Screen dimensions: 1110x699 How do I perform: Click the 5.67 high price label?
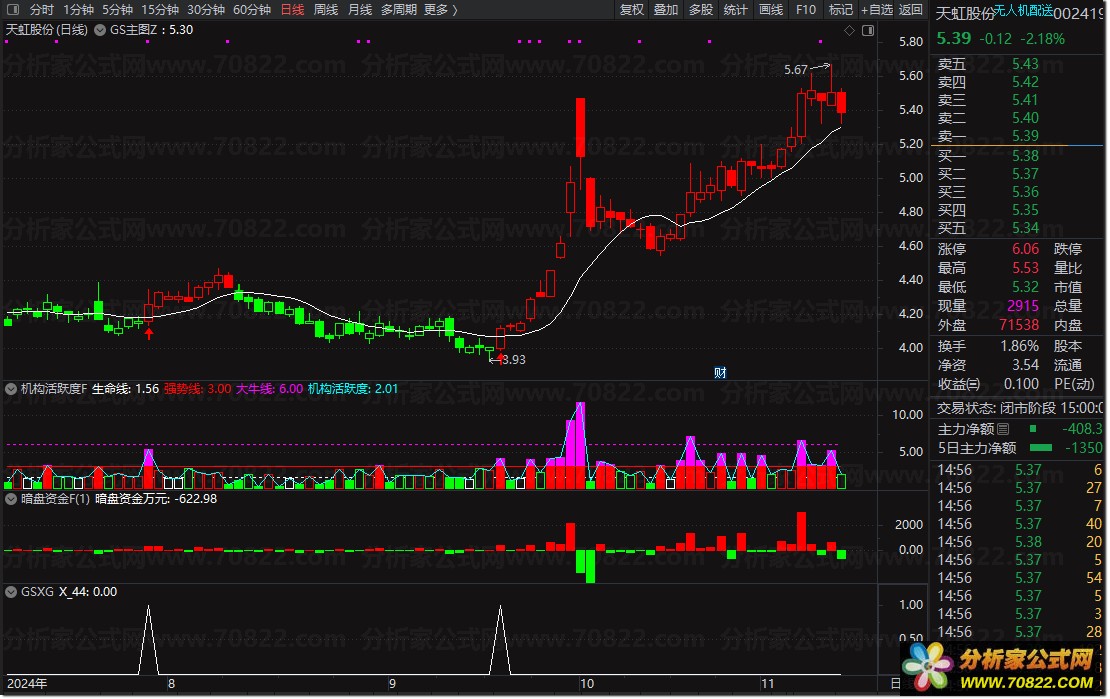(x=796, y=69)
